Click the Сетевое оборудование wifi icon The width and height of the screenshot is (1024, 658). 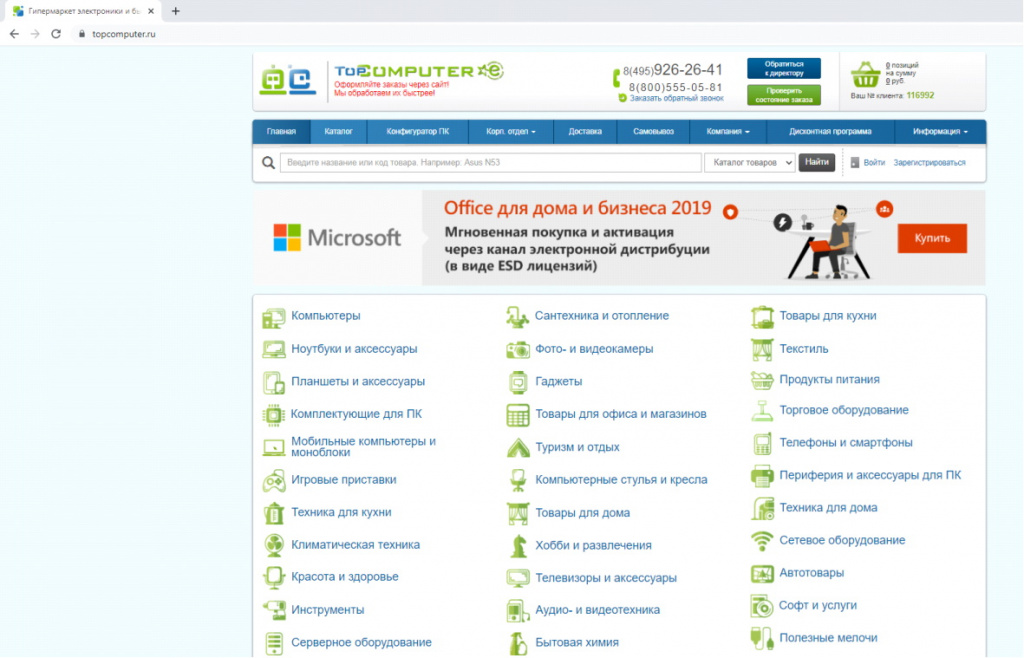point(762,541)
